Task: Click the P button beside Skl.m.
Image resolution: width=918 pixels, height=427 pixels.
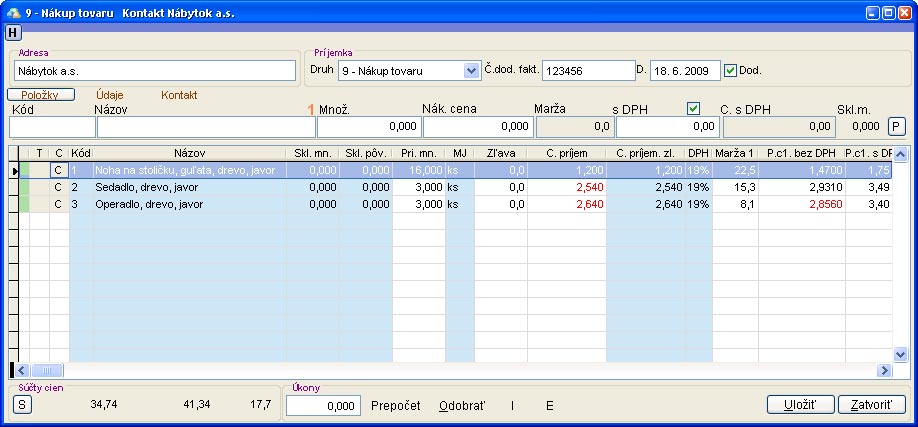Action: click(897, 126)
